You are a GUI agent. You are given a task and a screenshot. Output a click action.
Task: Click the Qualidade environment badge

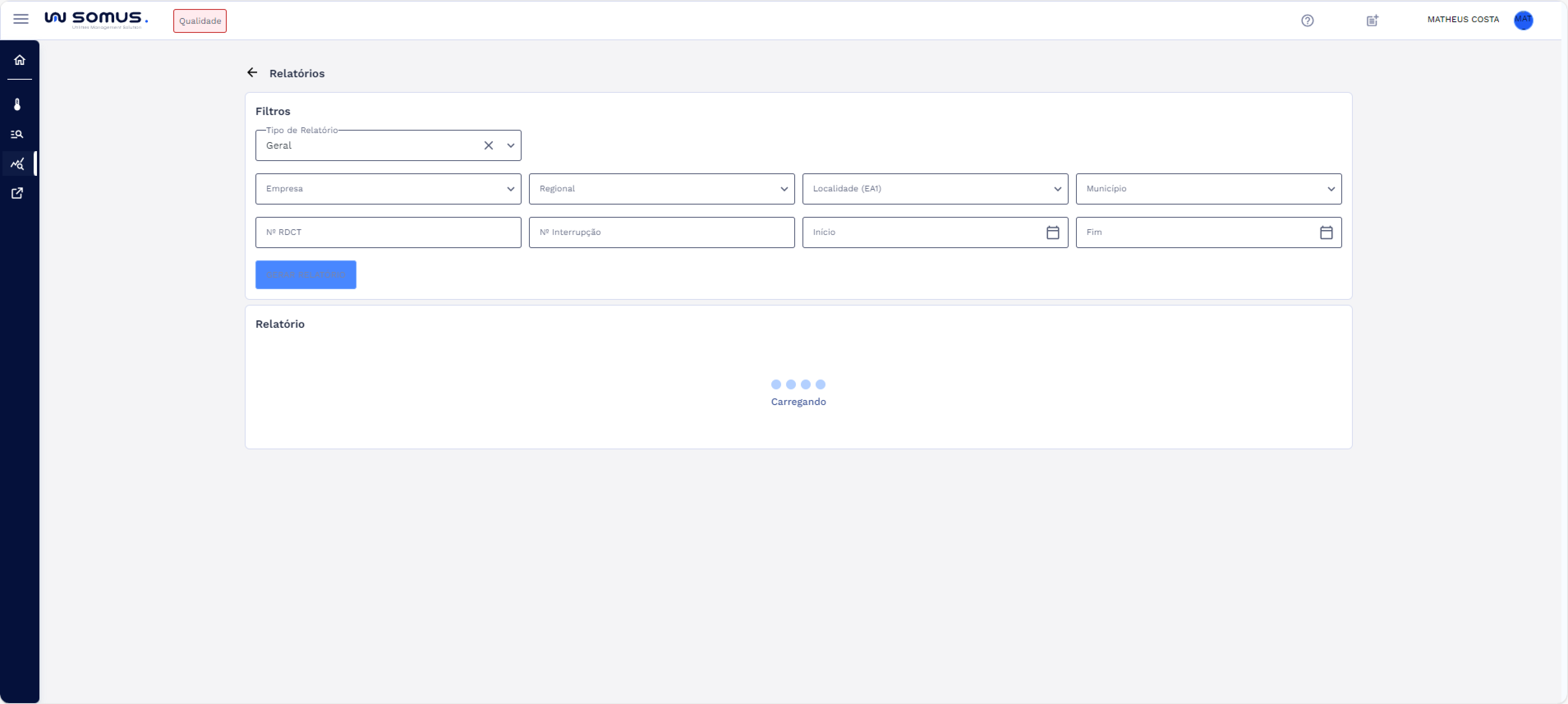[x=200, y=21]
